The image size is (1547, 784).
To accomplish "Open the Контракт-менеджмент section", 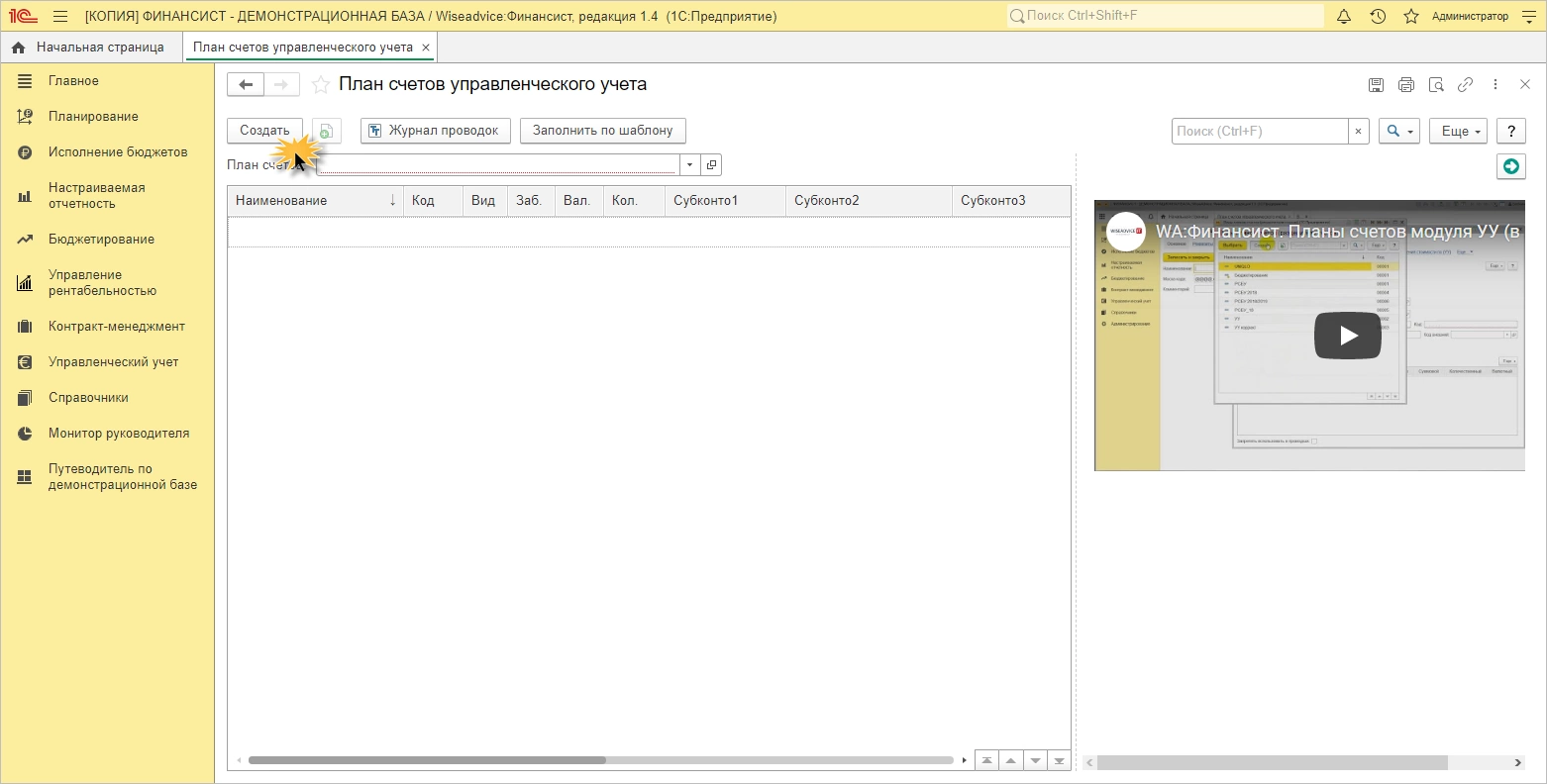I will (107, 327).
